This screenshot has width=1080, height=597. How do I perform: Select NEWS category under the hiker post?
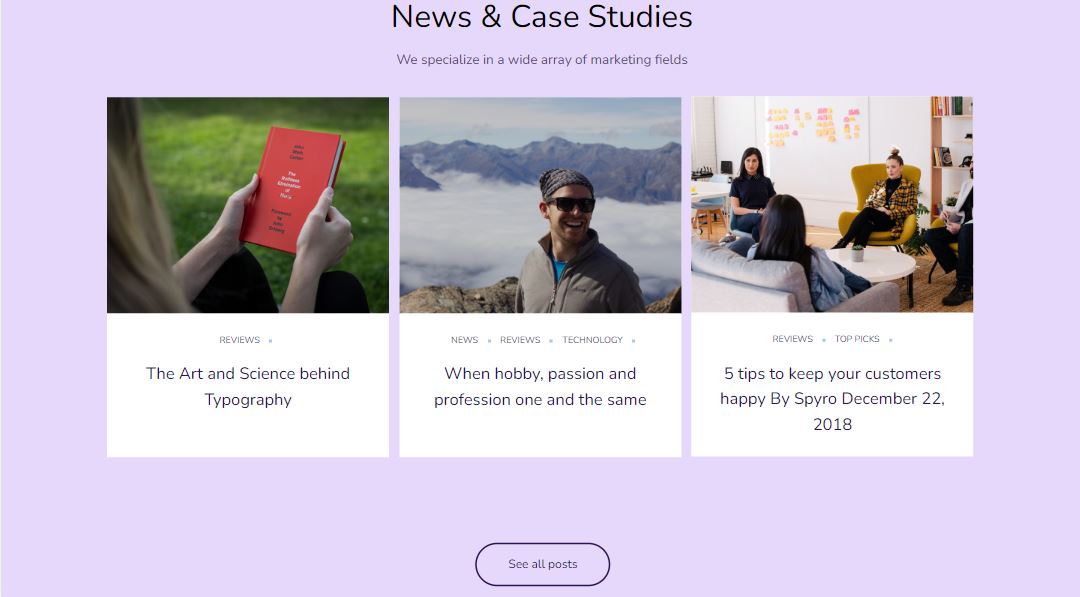tap(464, 340)
